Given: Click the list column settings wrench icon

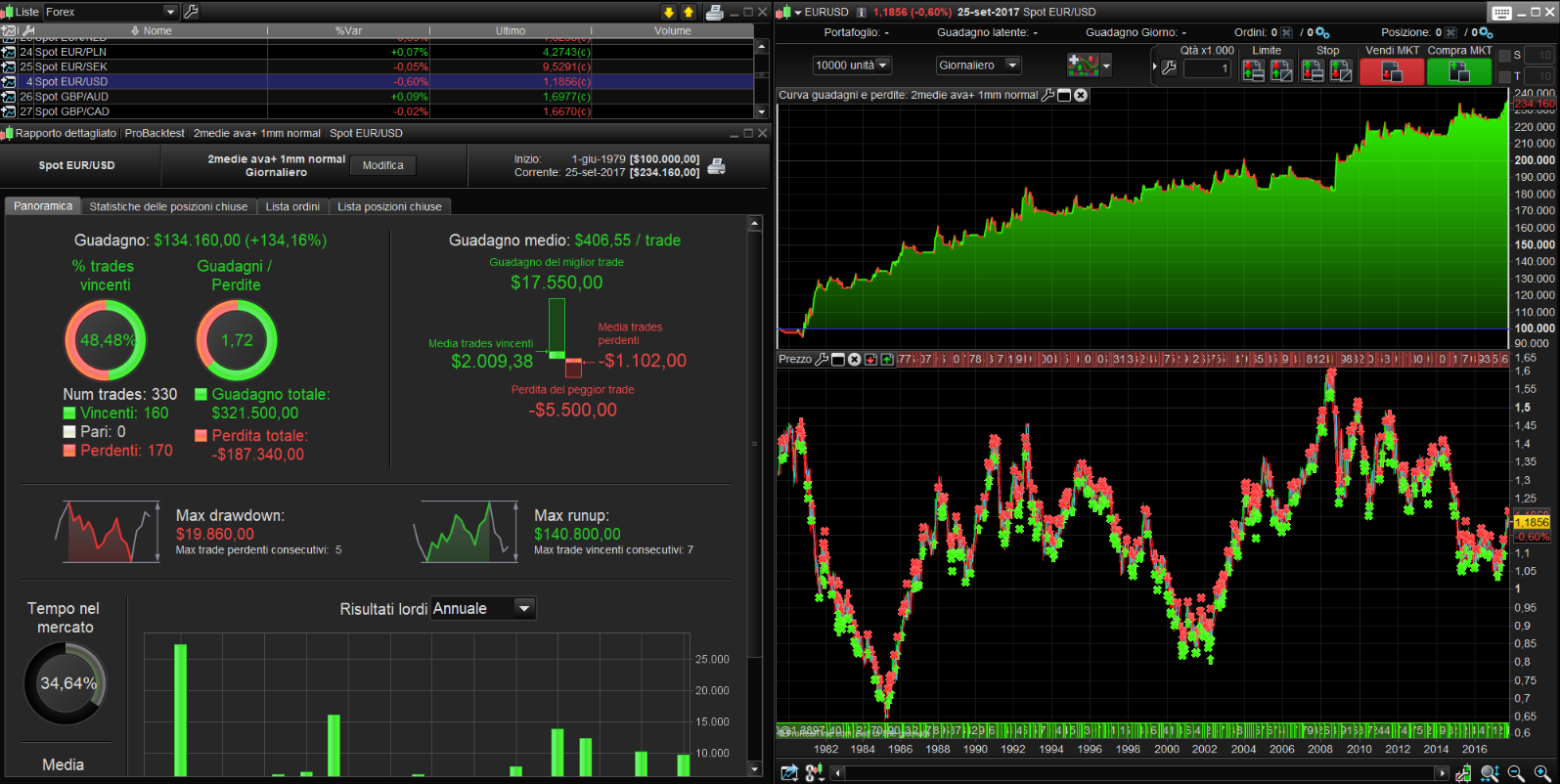Looking at the screenshot, I should [x=28, y=31].
